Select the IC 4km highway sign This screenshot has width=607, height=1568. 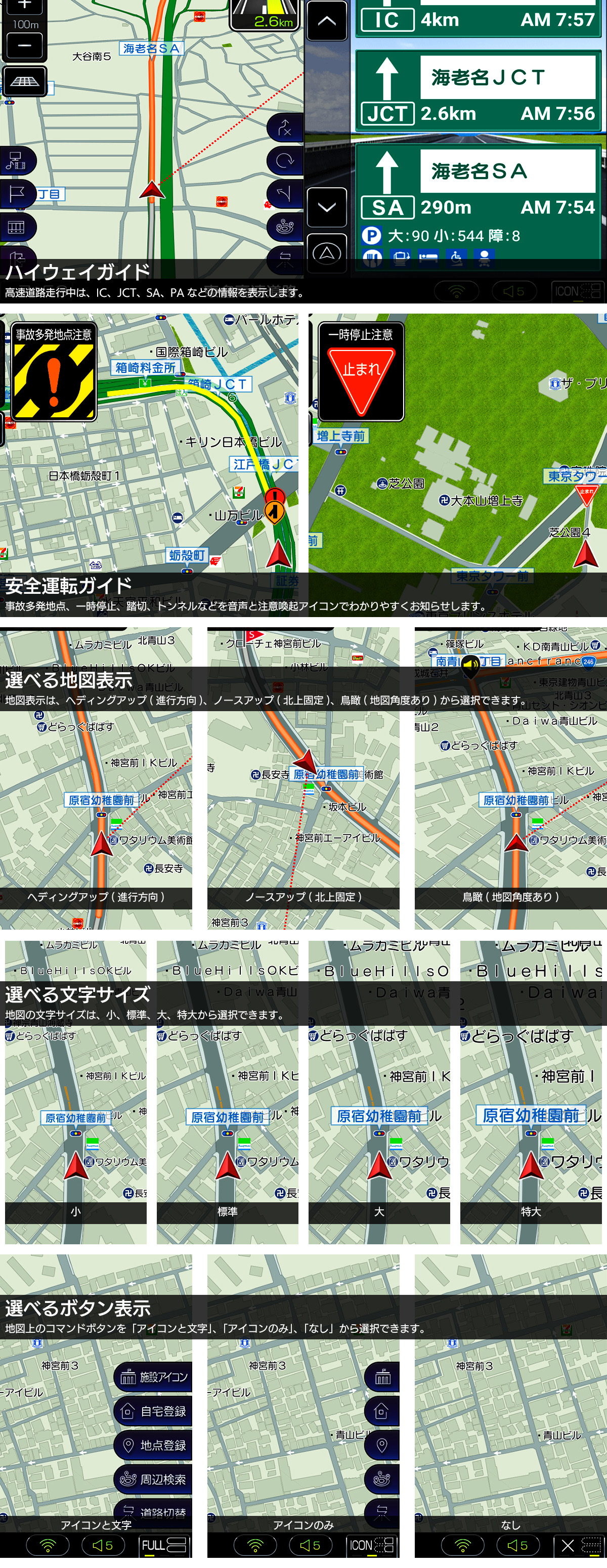point(479,18)
